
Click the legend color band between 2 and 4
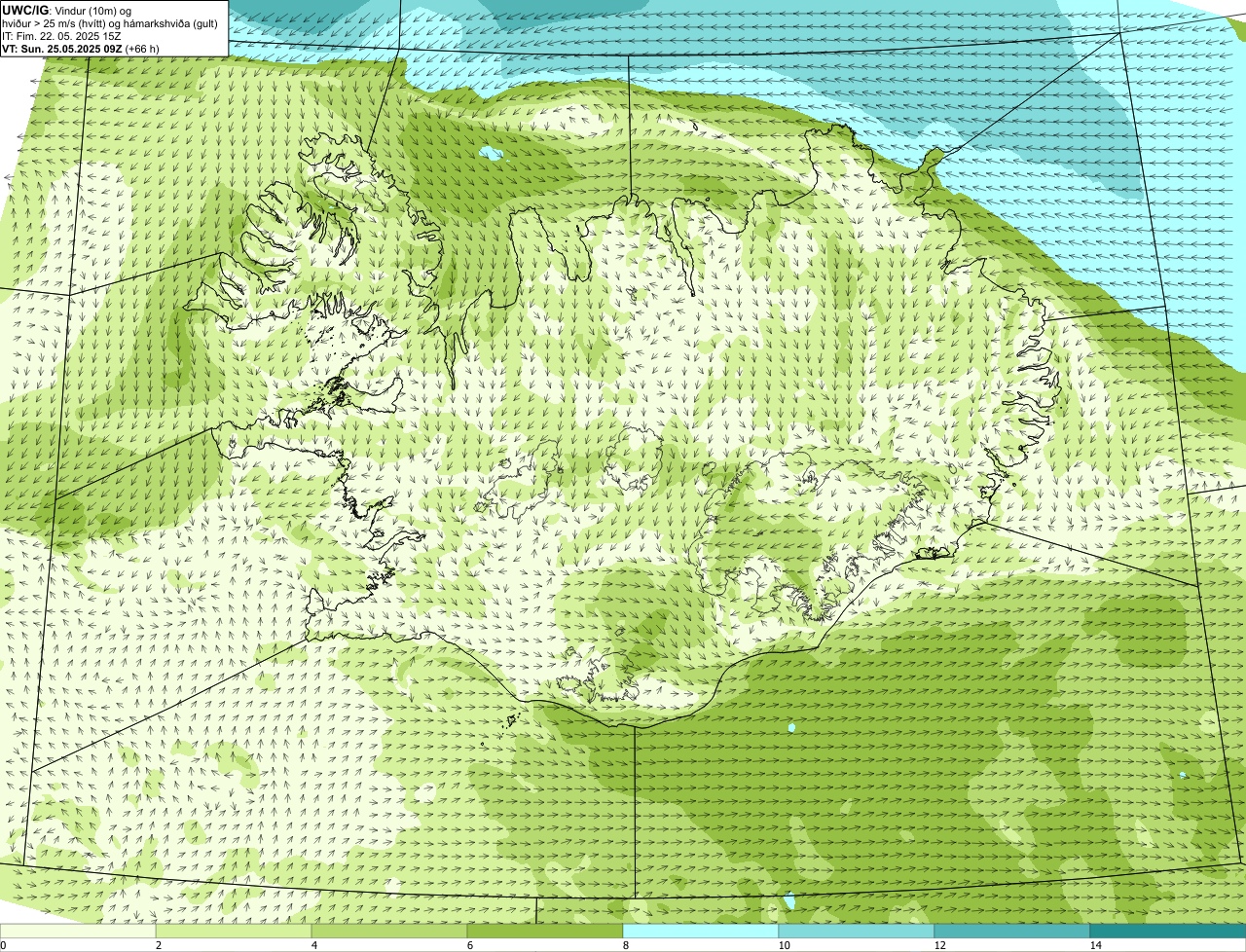pos(234,931)
